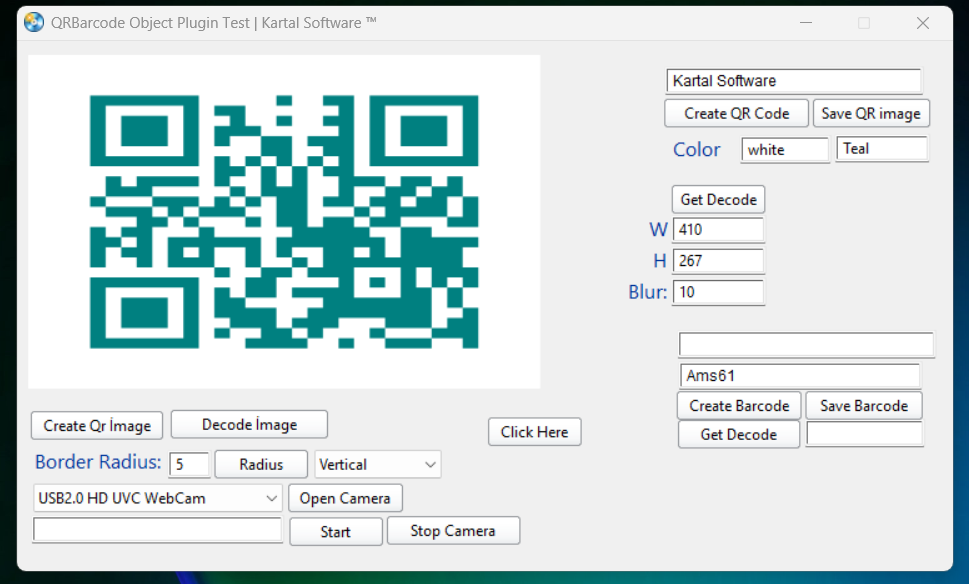969x584 pixels.
Task: Click the Ams61 barcode text field
Action: 800,376
